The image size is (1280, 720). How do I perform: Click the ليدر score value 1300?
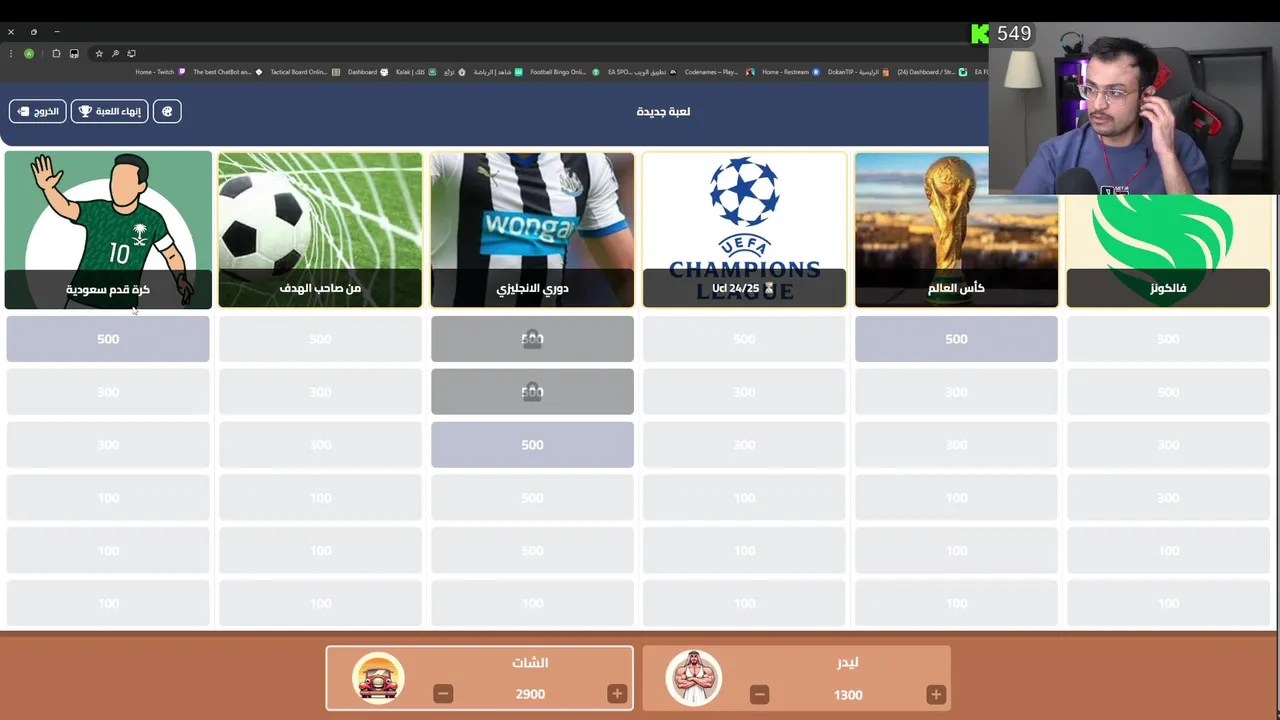coord(848,695)
